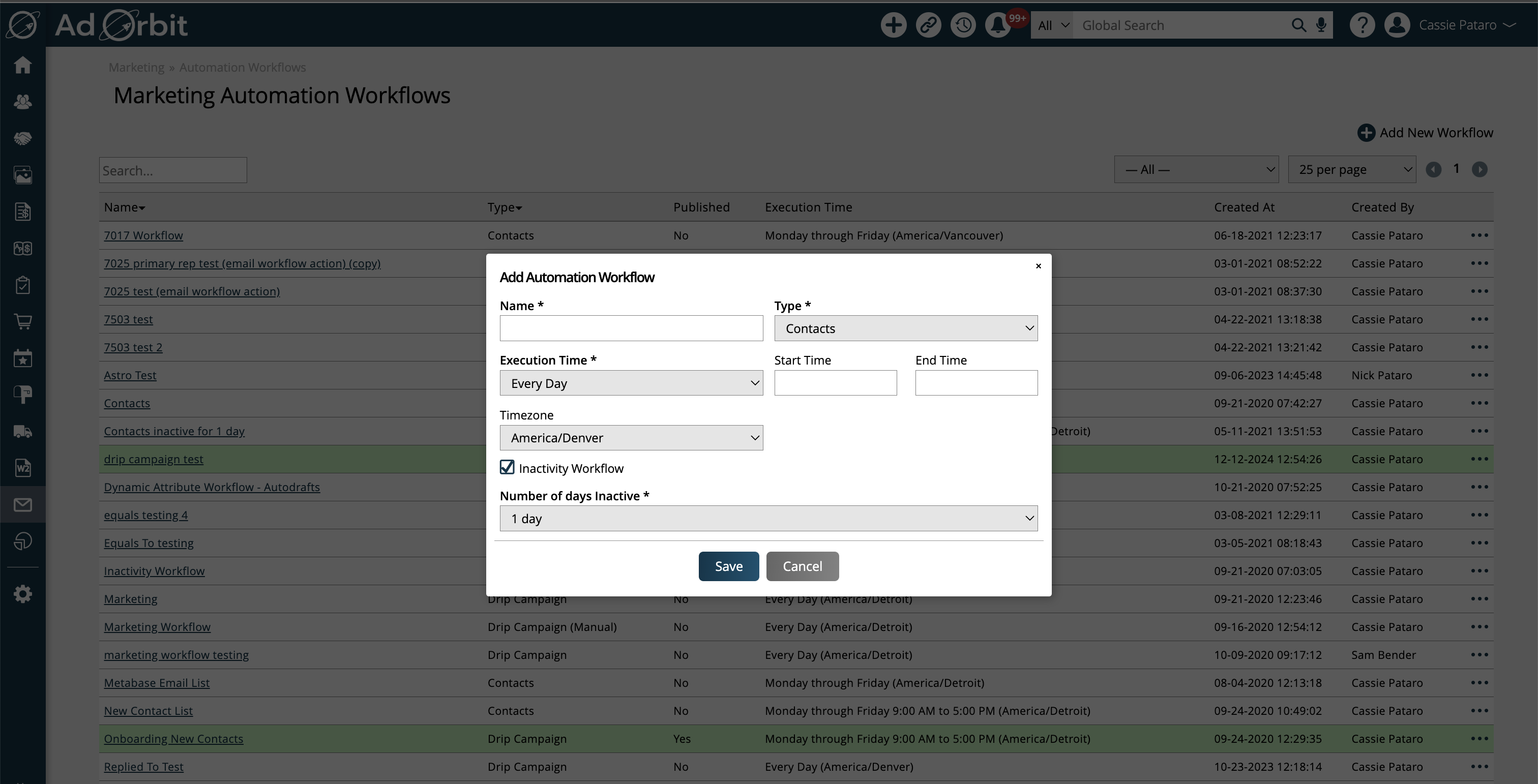Viewport: 1538px width, 784px height.
Task: Open the link shortcuts icon
Action: click(928, 25)
